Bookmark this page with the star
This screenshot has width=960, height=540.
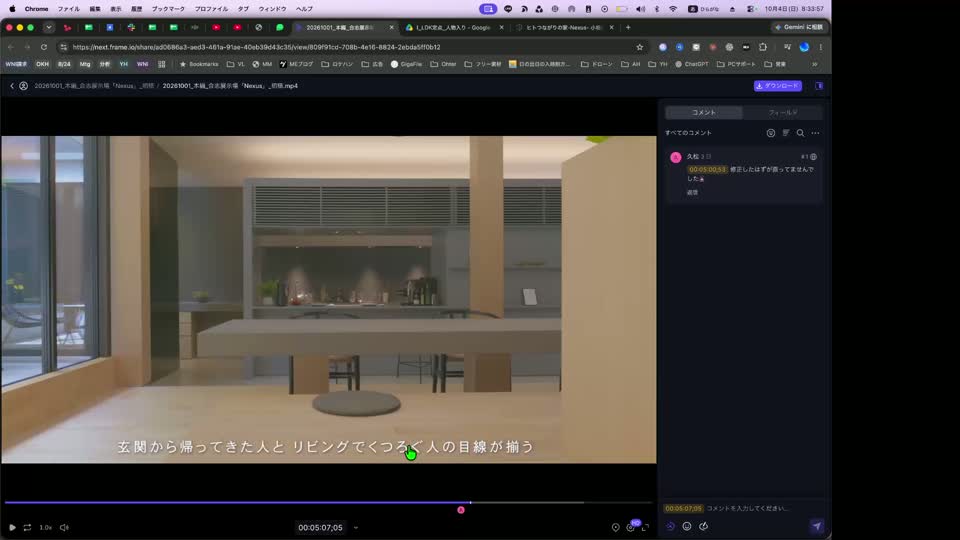pyautogui.click(x=640, y=47)
